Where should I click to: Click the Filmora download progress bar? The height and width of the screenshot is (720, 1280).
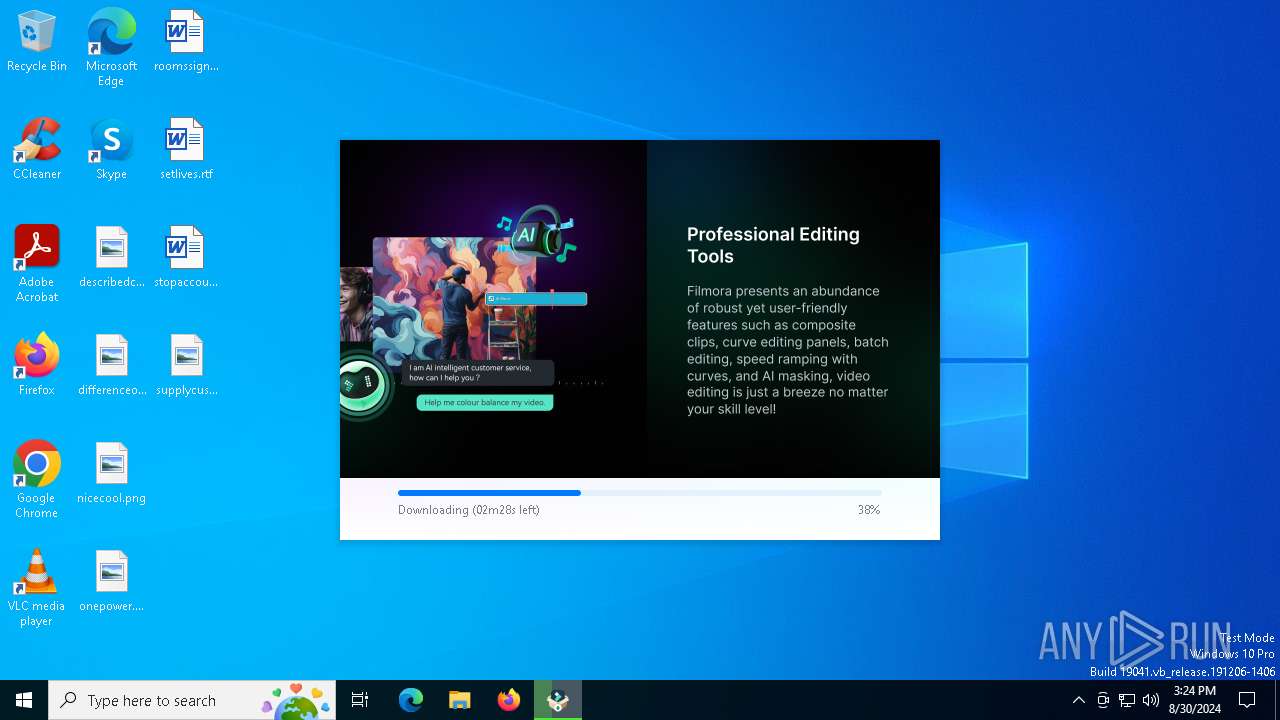640,493
